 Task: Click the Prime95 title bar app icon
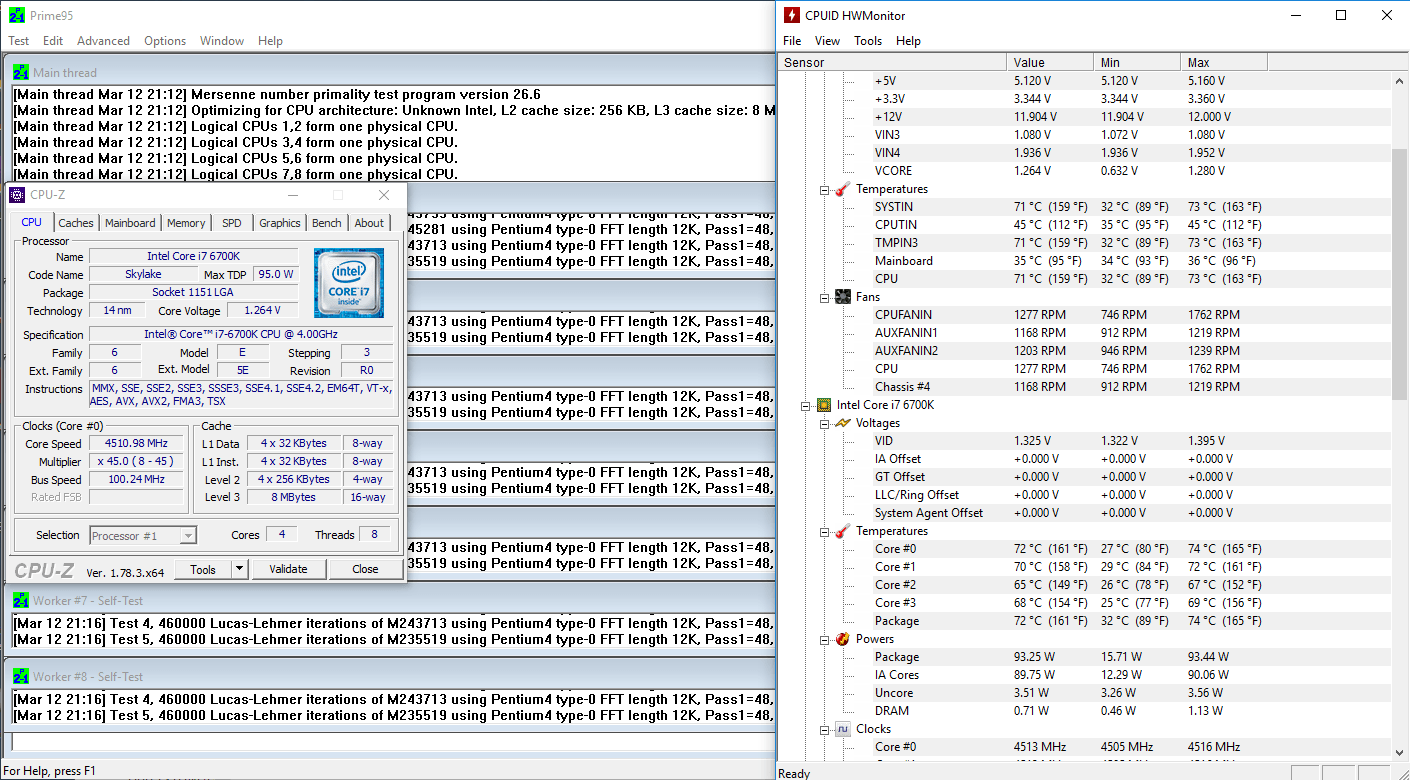coord(18,15)
